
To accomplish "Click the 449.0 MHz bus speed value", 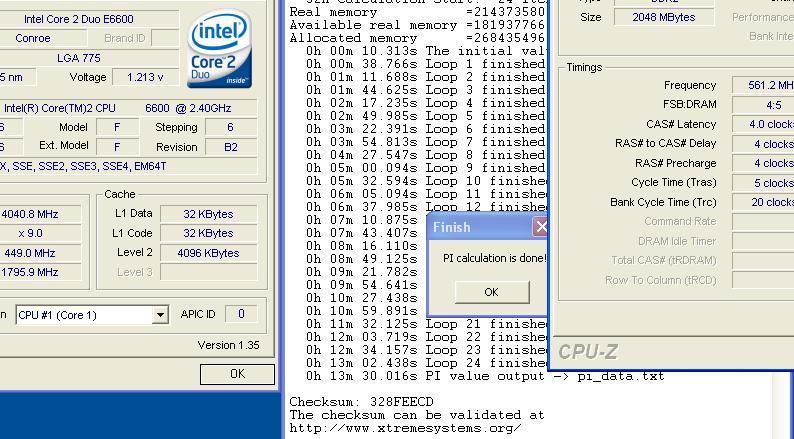I will [x=40, y=253].
